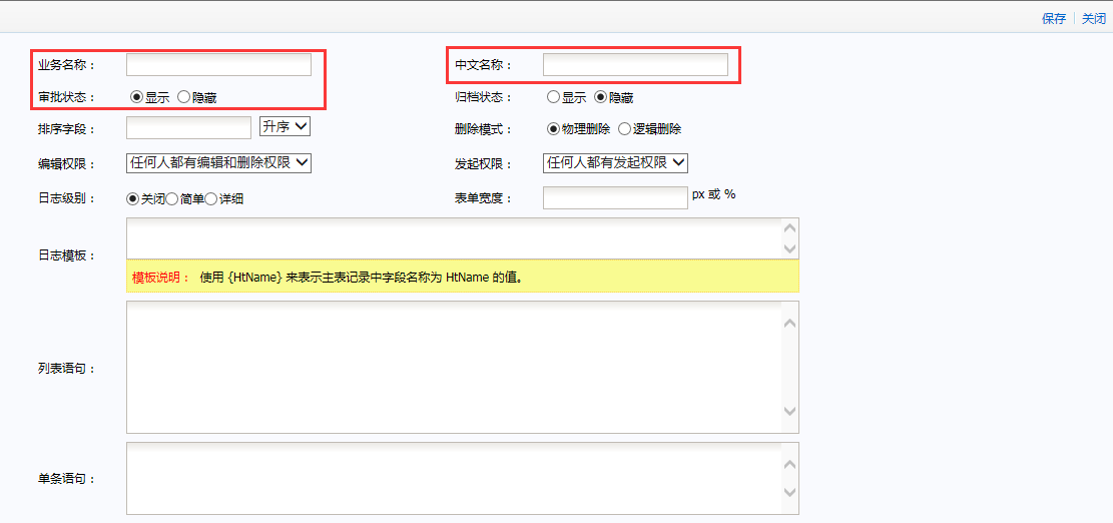This screenshot has height=523, width=1113.
Task: Click the 业务名称 label
Action: click(x=66, y=65)
